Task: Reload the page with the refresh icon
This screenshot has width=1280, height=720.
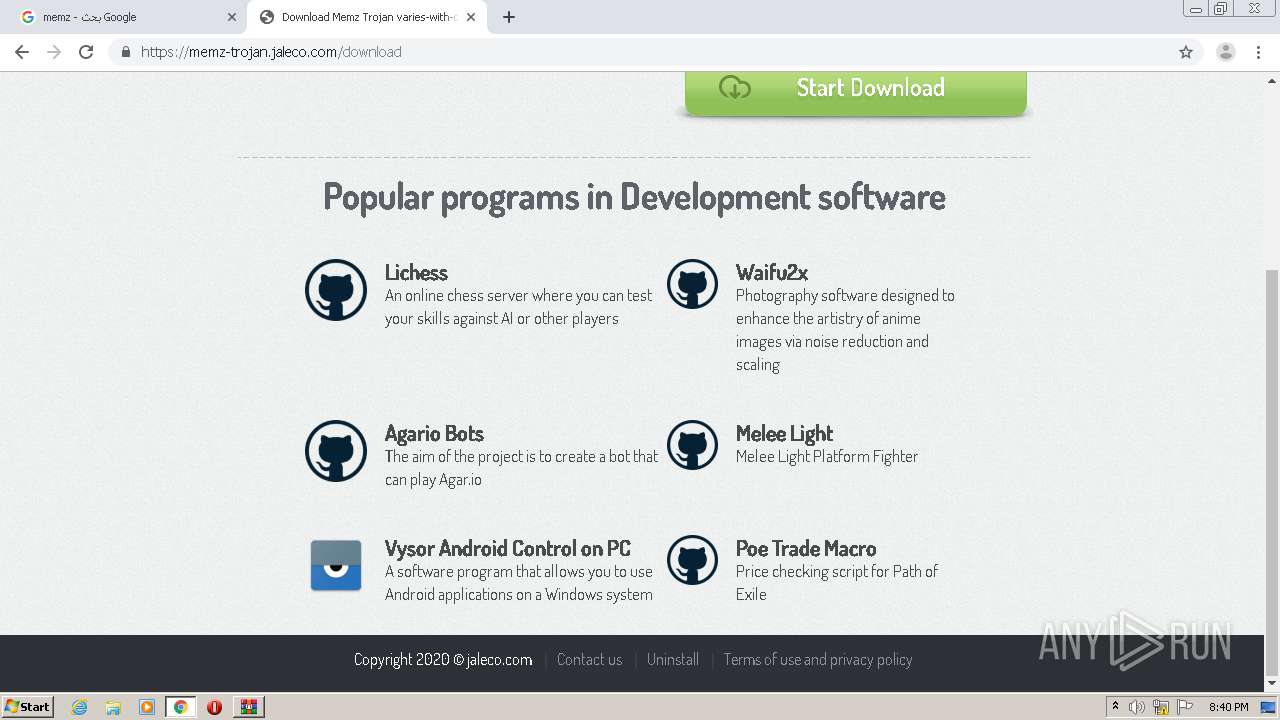Action: click(x=86, y=52)
